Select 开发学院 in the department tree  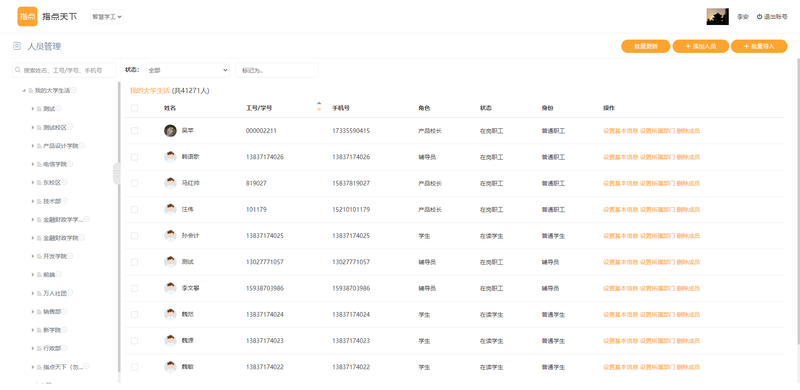tap(55, 256)
